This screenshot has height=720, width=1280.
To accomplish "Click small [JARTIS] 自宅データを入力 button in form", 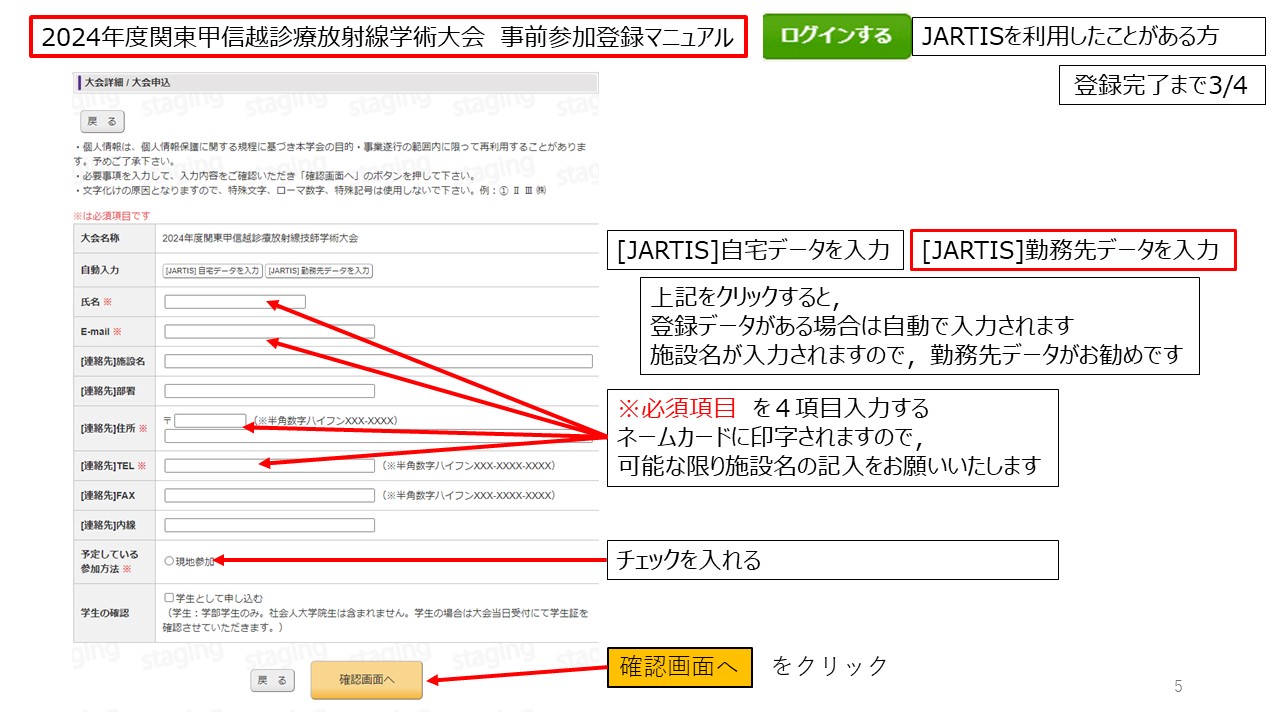I will 213,271.
